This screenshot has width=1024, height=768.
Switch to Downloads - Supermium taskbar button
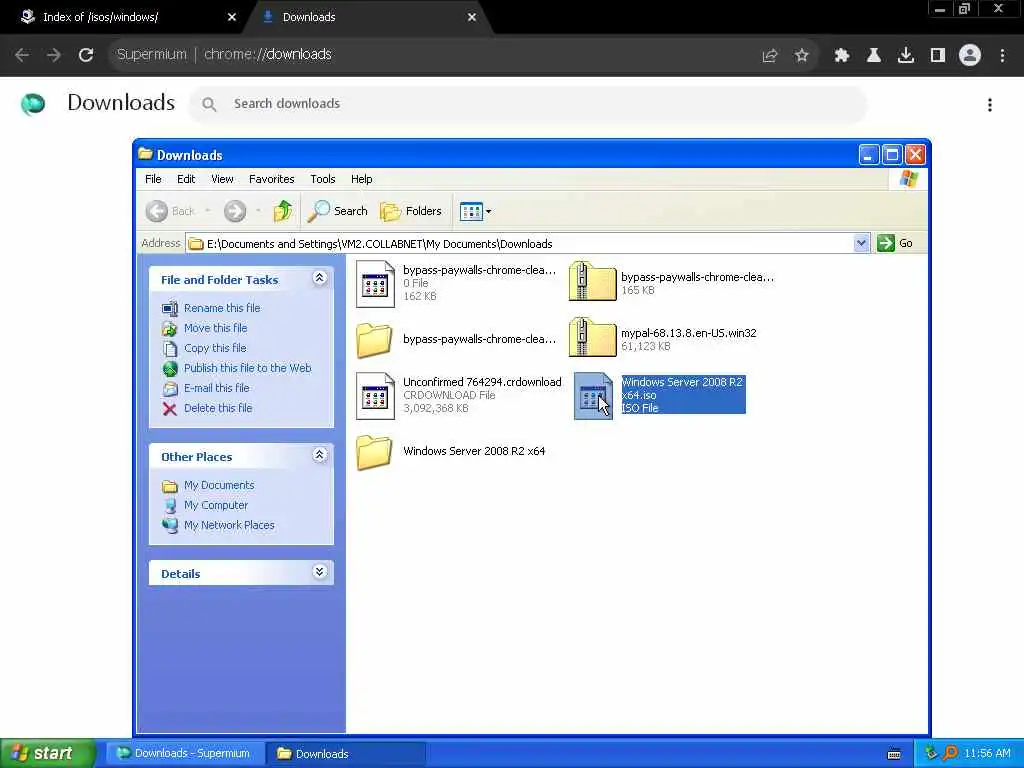tap(185, 754)
